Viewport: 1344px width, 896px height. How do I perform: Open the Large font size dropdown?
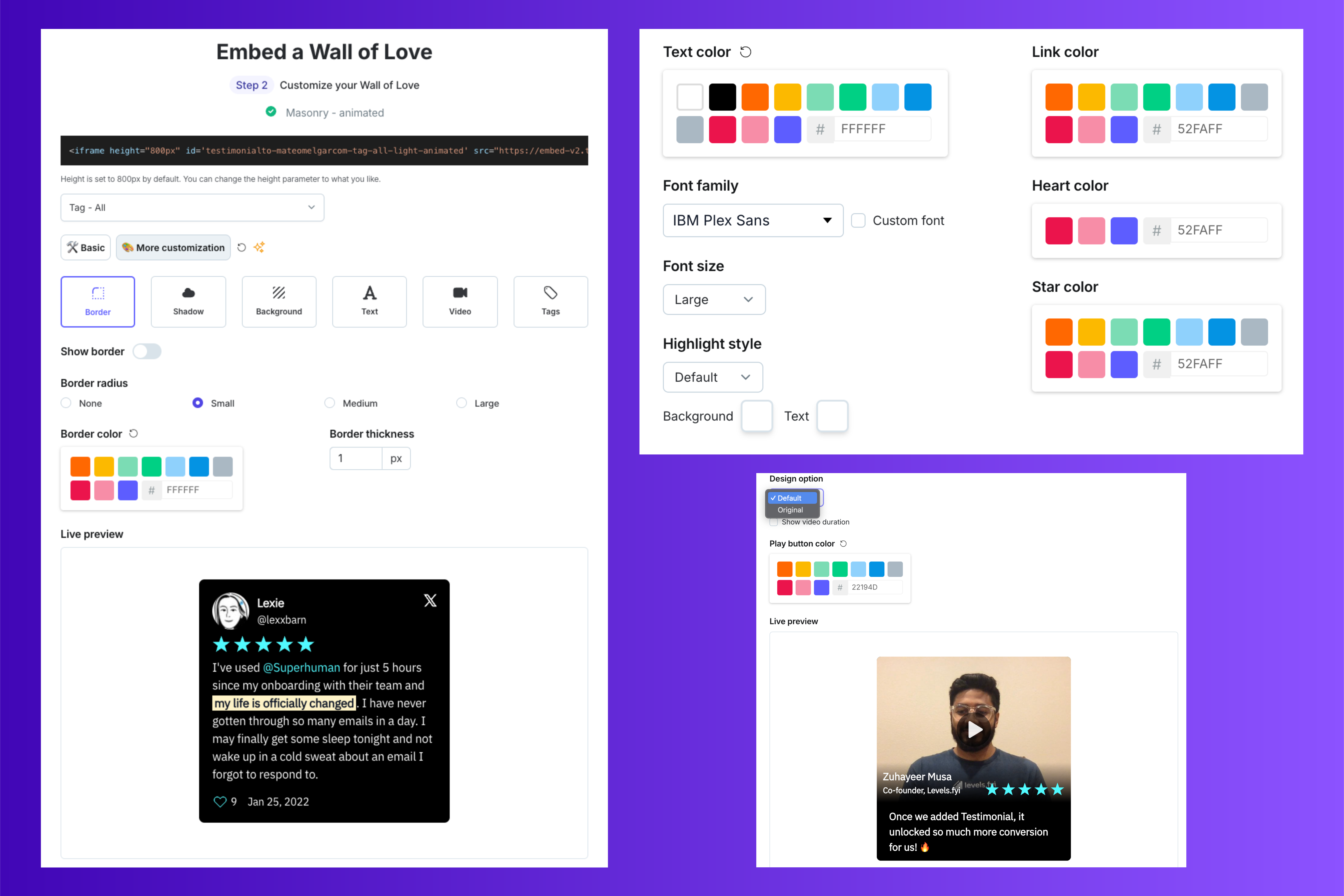(713, 299)
